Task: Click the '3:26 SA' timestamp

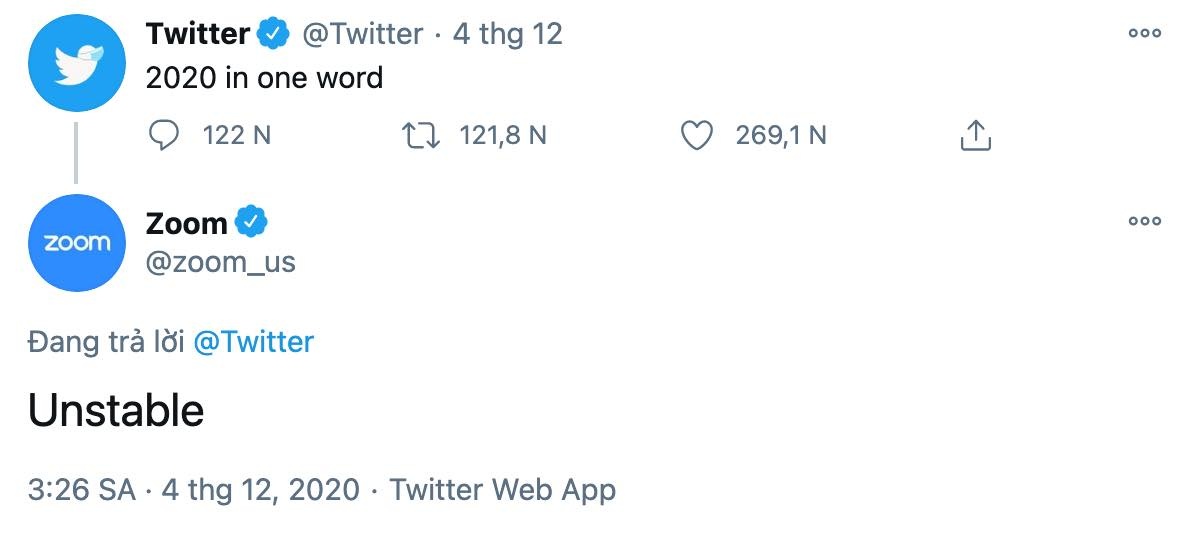Action: pos(81,489)
